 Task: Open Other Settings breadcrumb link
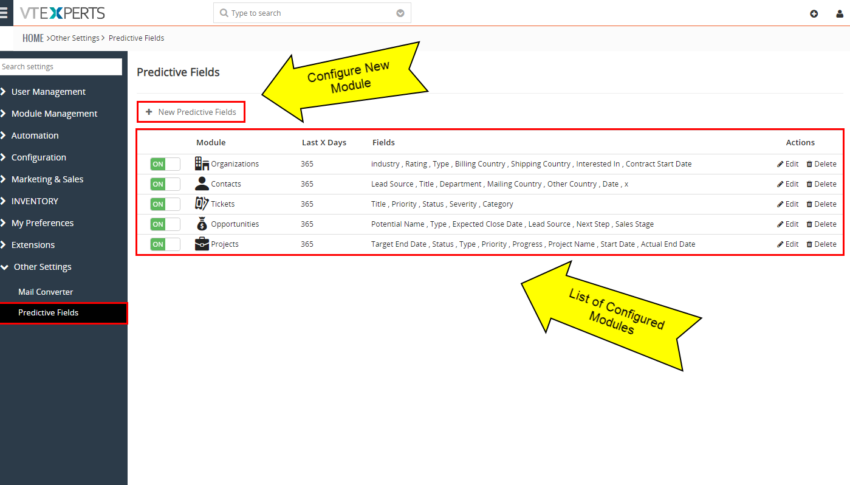click(75, 38)
